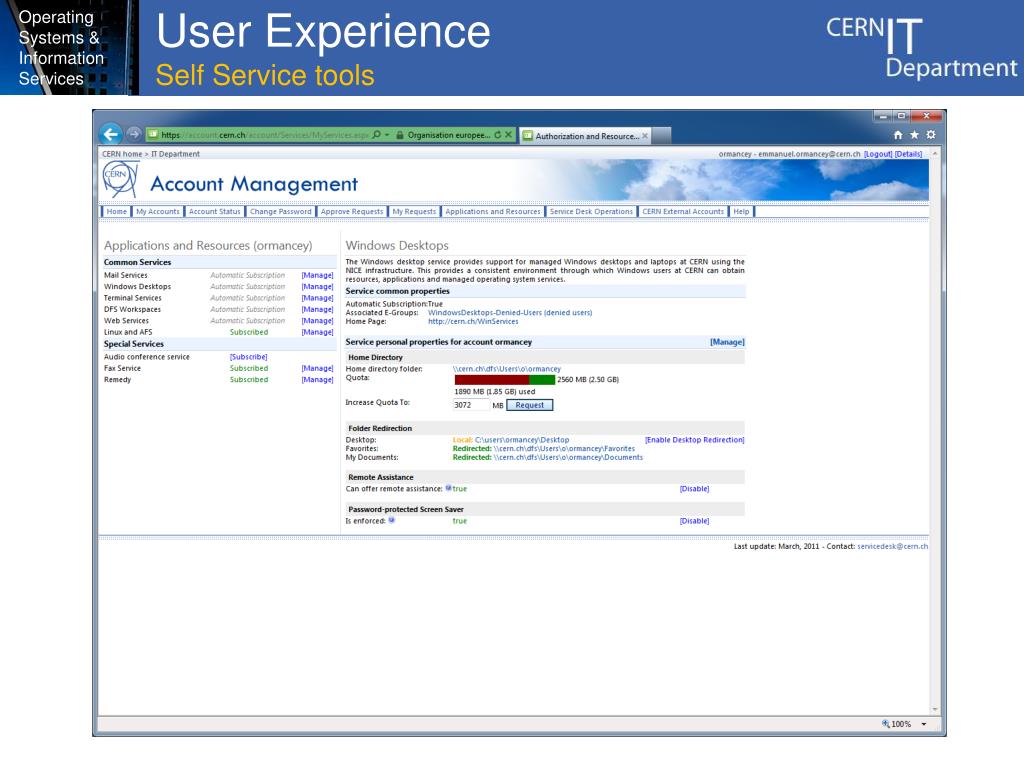Open the Favorites star icon
The height and width of the screenshot is (768, 1024).
coord(914,135)
